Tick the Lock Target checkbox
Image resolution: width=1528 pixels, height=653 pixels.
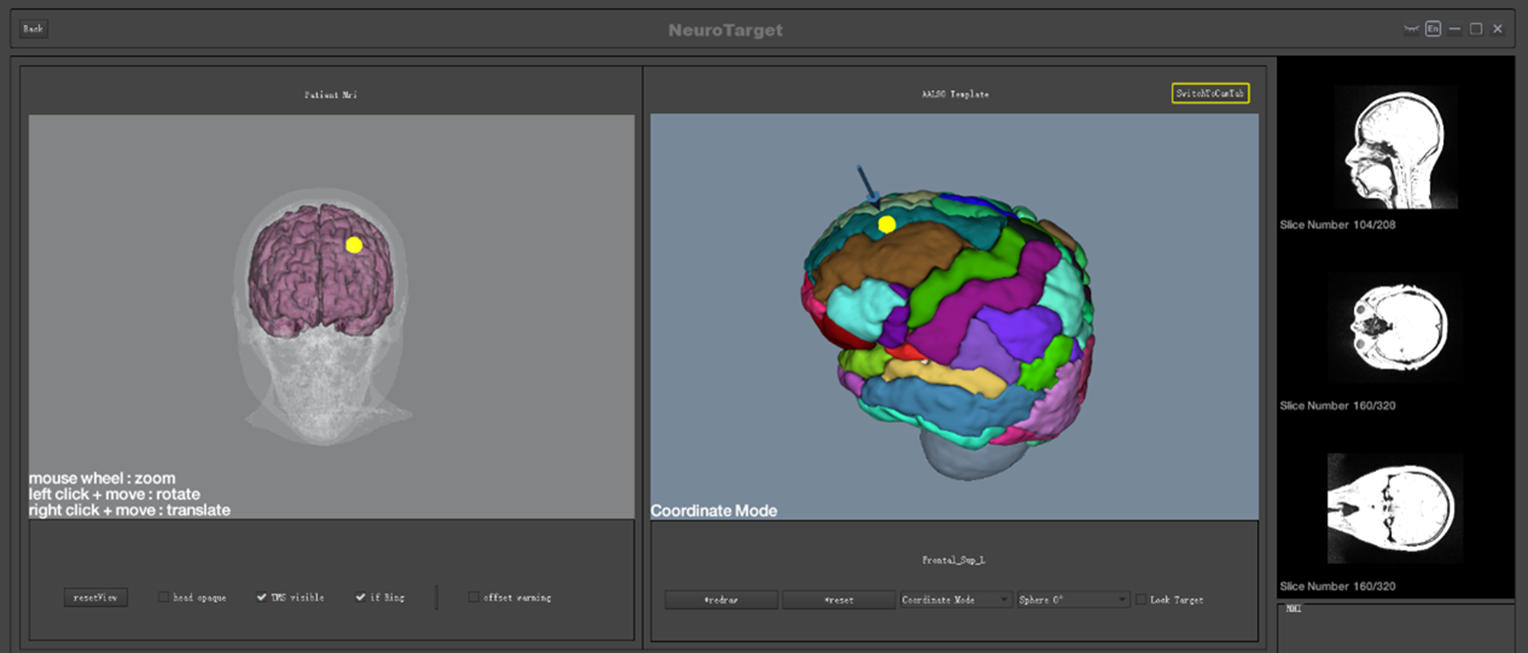pos(1141,600)
